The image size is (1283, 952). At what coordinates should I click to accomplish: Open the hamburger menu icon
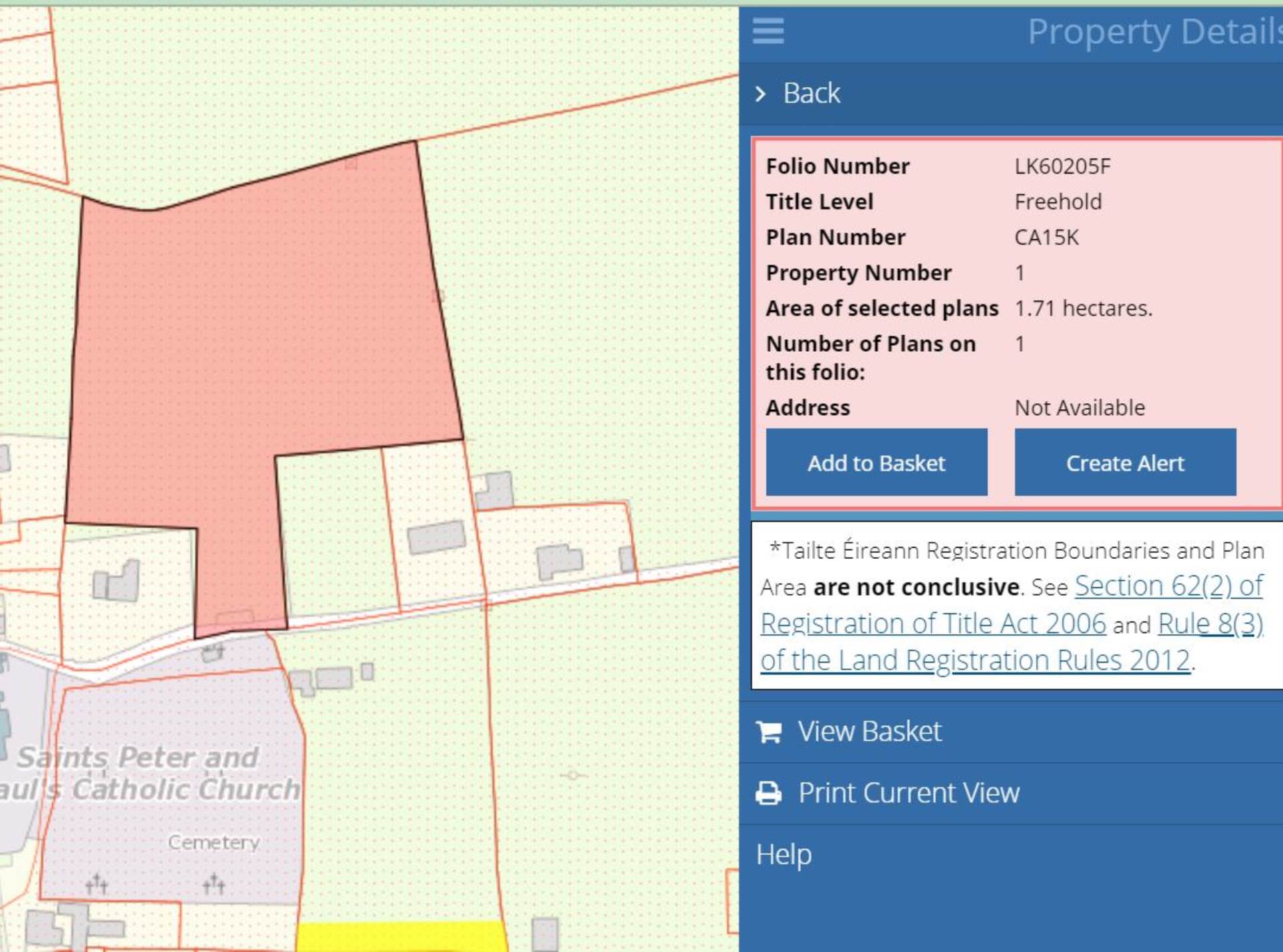coord(768,31)
